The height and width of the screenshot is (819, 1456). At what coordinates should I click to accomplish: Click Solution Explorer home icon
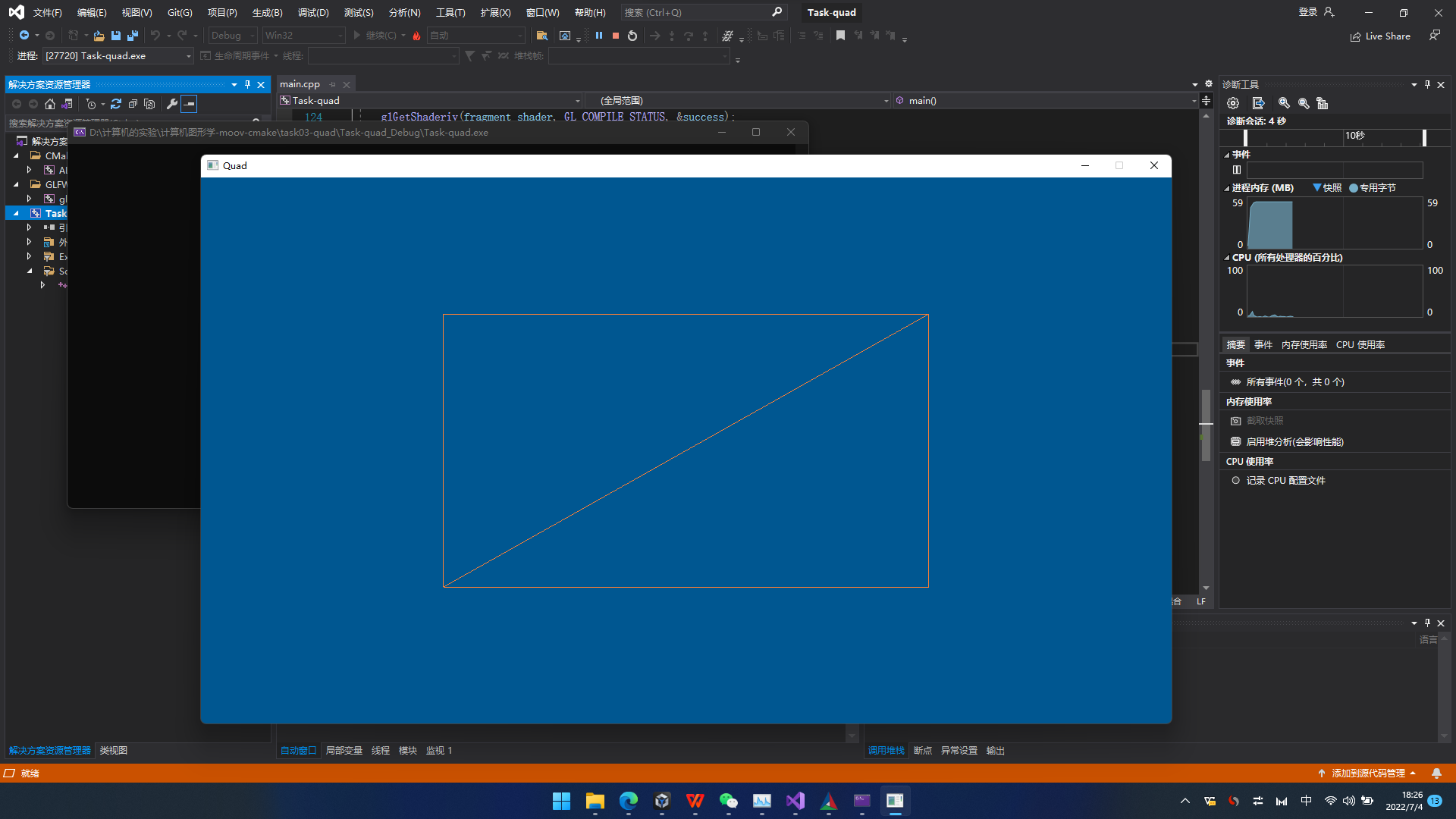click(50, 104)
